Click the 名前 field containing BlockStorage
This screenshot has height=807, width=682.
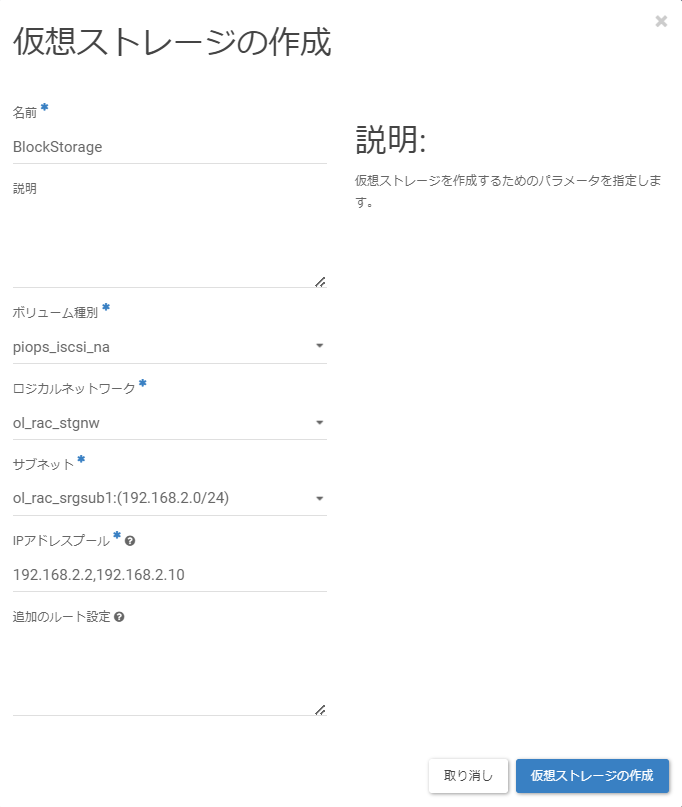point(170,147)
